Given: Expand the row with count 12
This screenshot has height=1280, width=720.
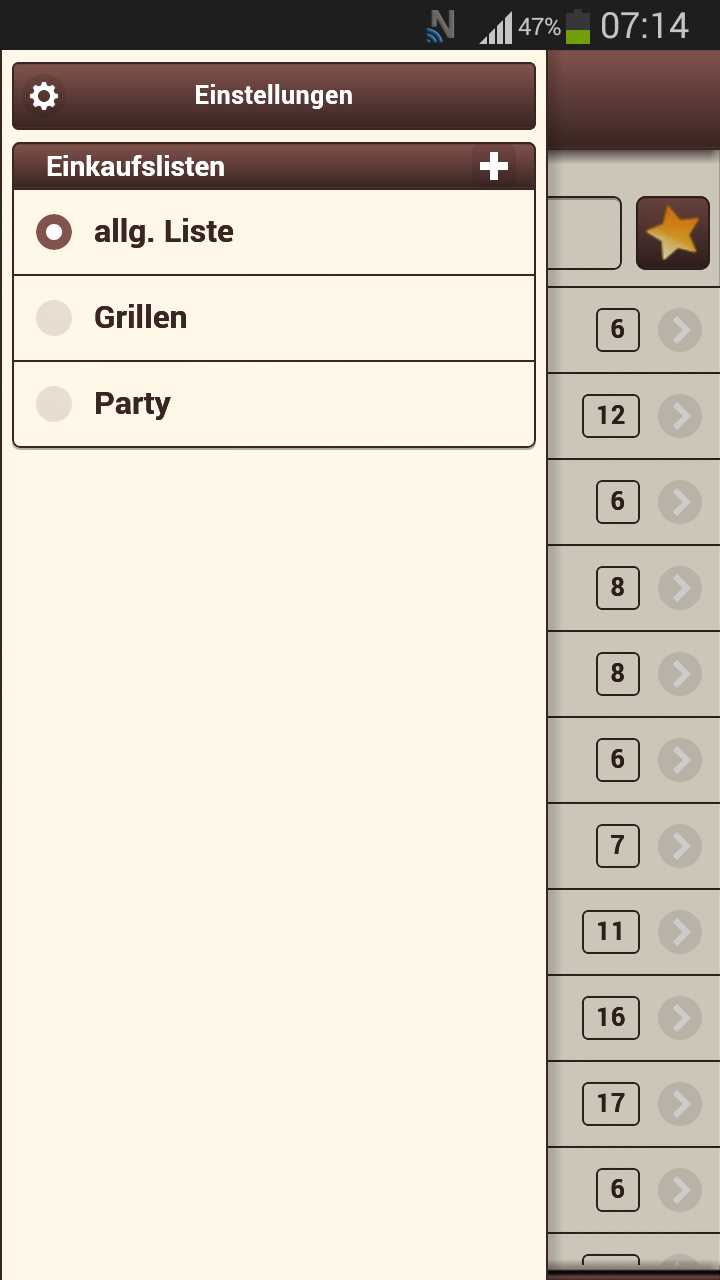Looking at the screenshot, I should pyautogui.click(x=680, y=416).
